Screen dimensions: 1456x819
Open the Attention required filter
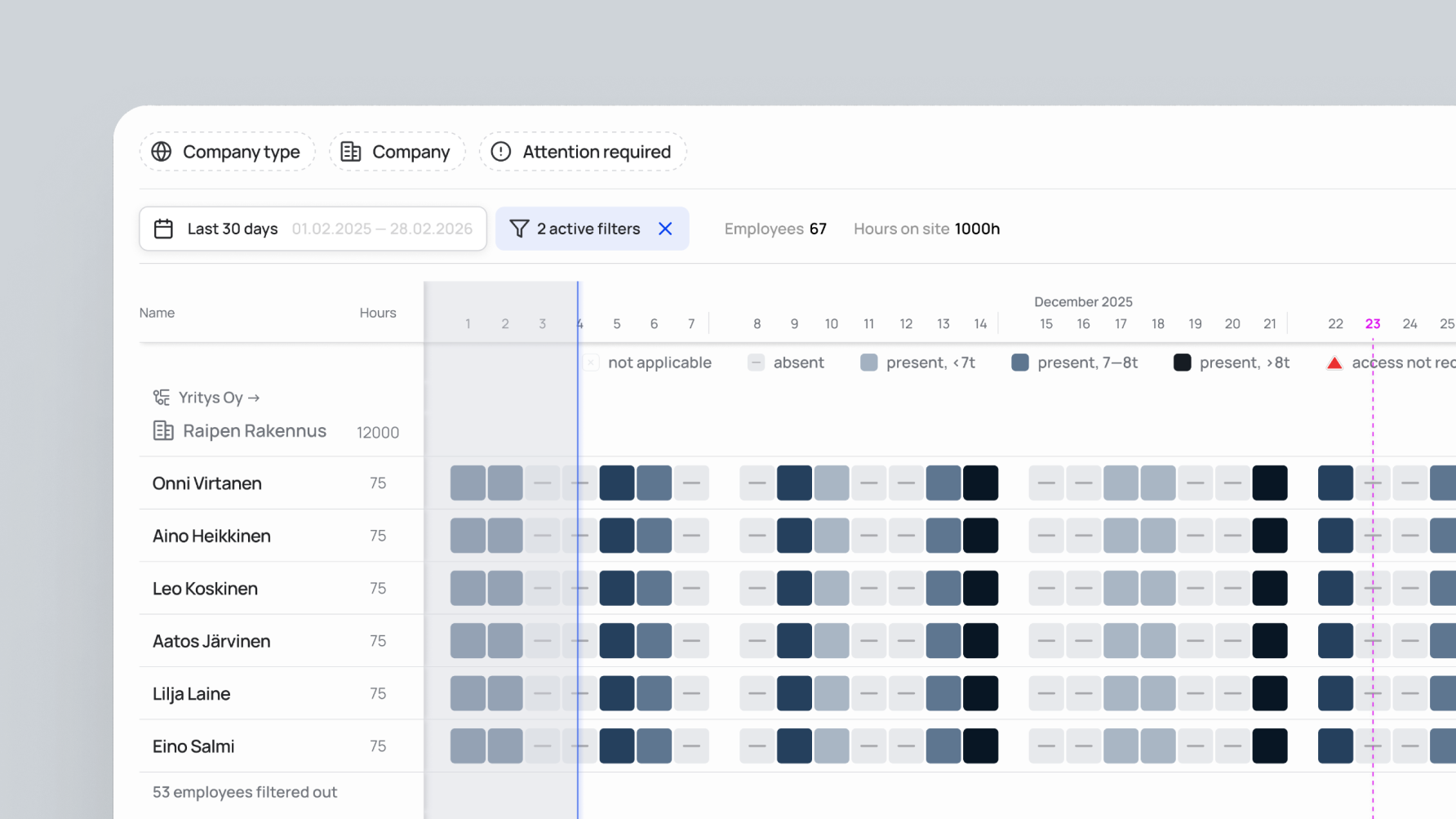click(x=583, y=152)
